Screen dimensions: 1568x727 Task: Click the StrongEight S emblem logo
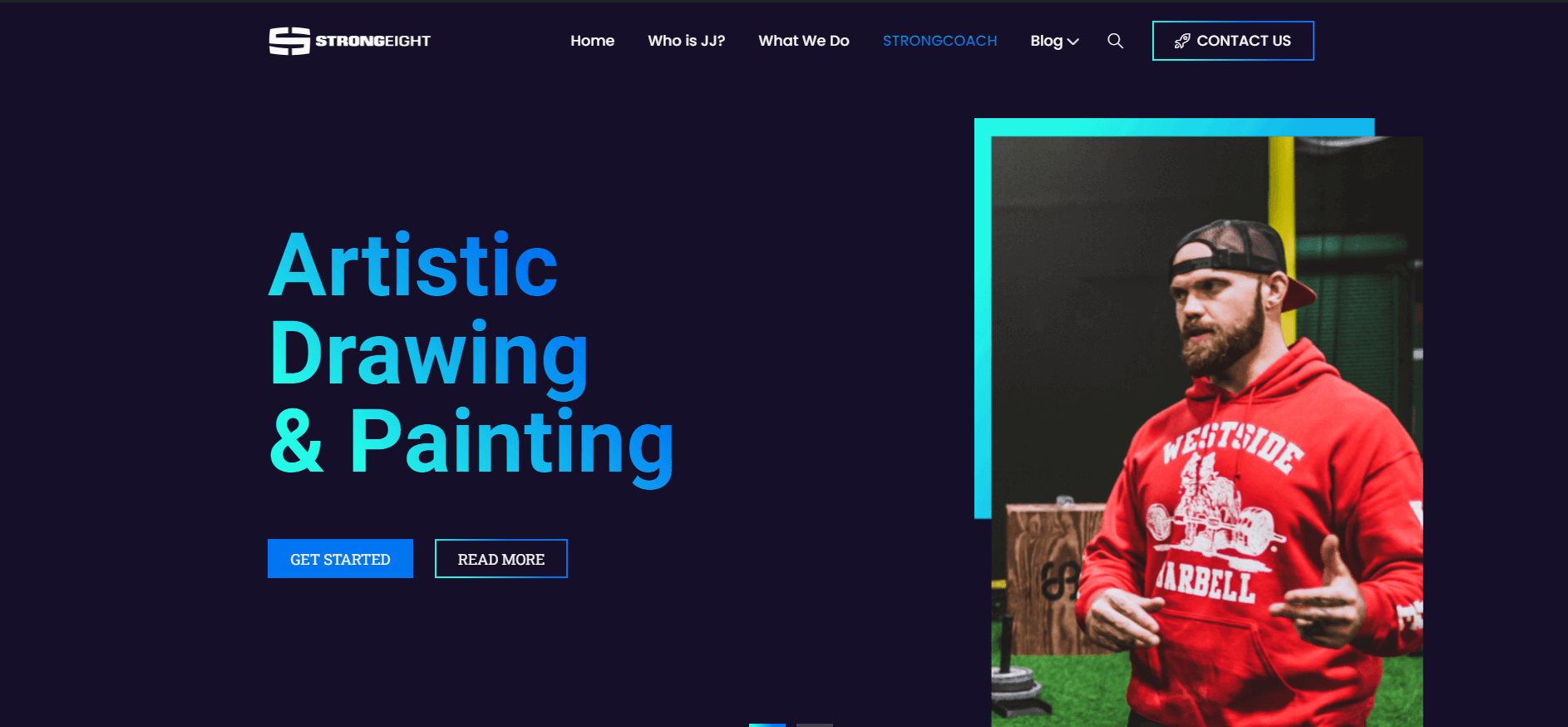(289, 41)
